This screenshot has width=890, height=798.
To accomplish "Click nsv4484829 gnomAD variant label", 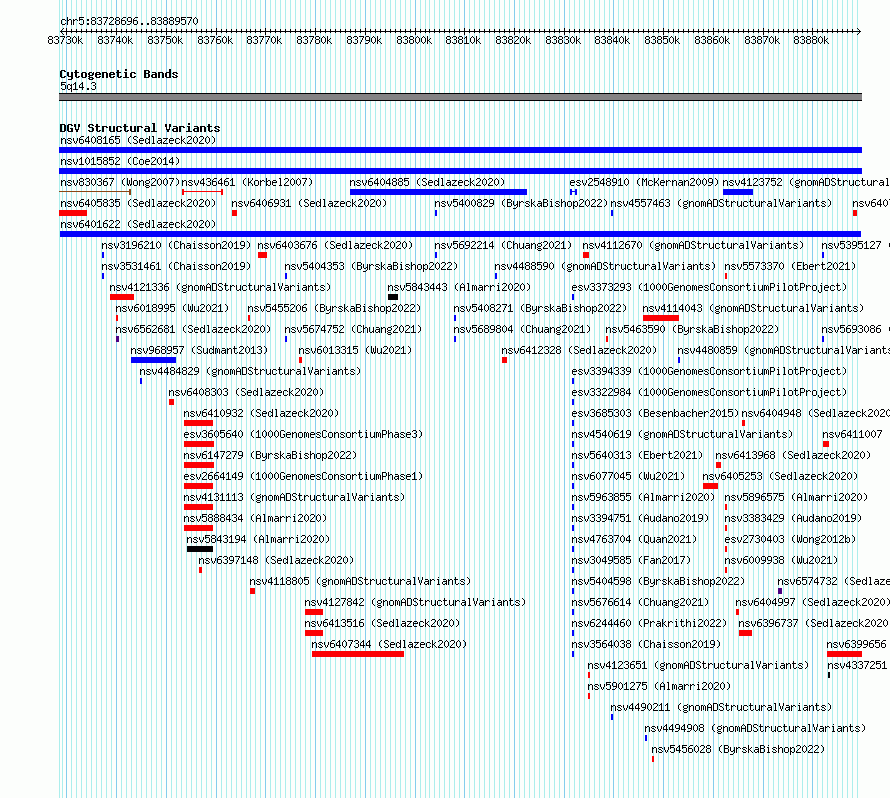I will (250, 371).
